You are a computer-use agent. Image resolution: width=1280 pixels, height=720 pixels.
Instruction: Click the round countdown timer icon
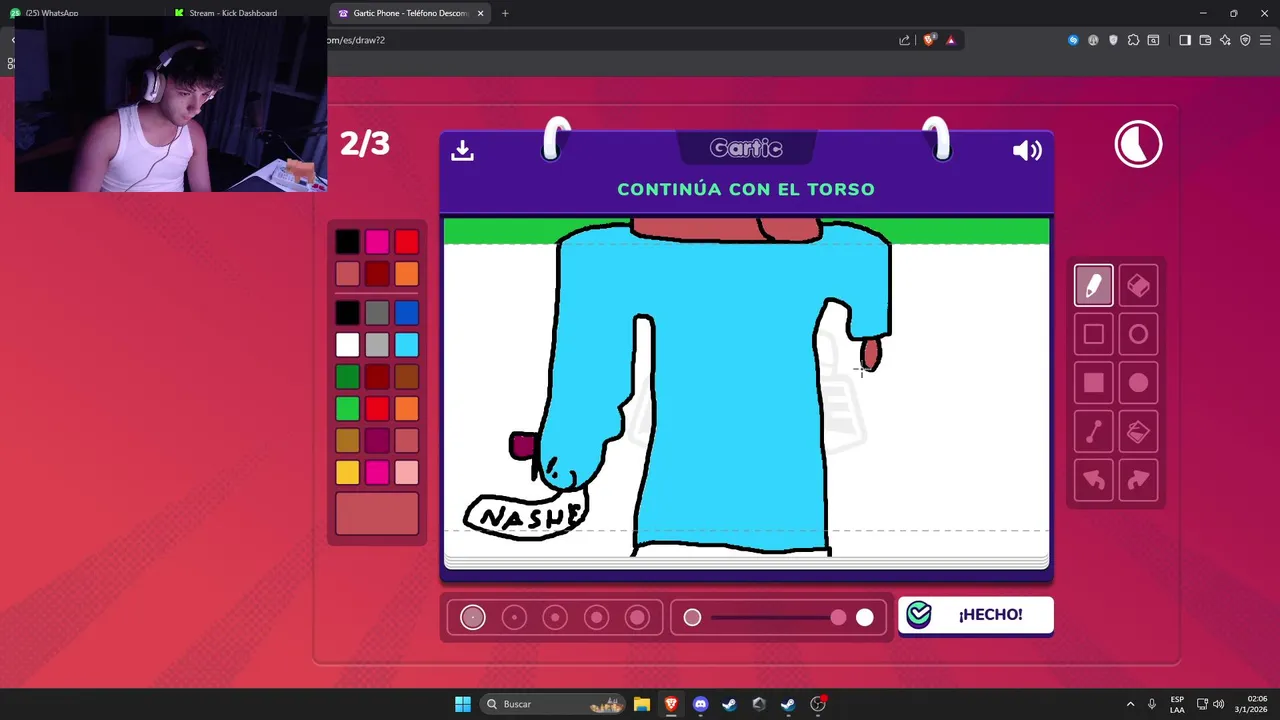[1138, 145]
